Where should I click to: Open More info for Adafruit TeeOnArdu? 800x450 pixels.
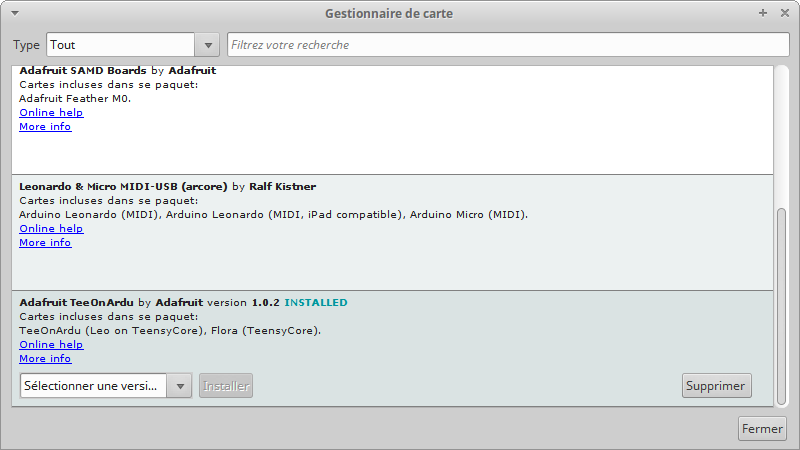[x=45, y=359]
